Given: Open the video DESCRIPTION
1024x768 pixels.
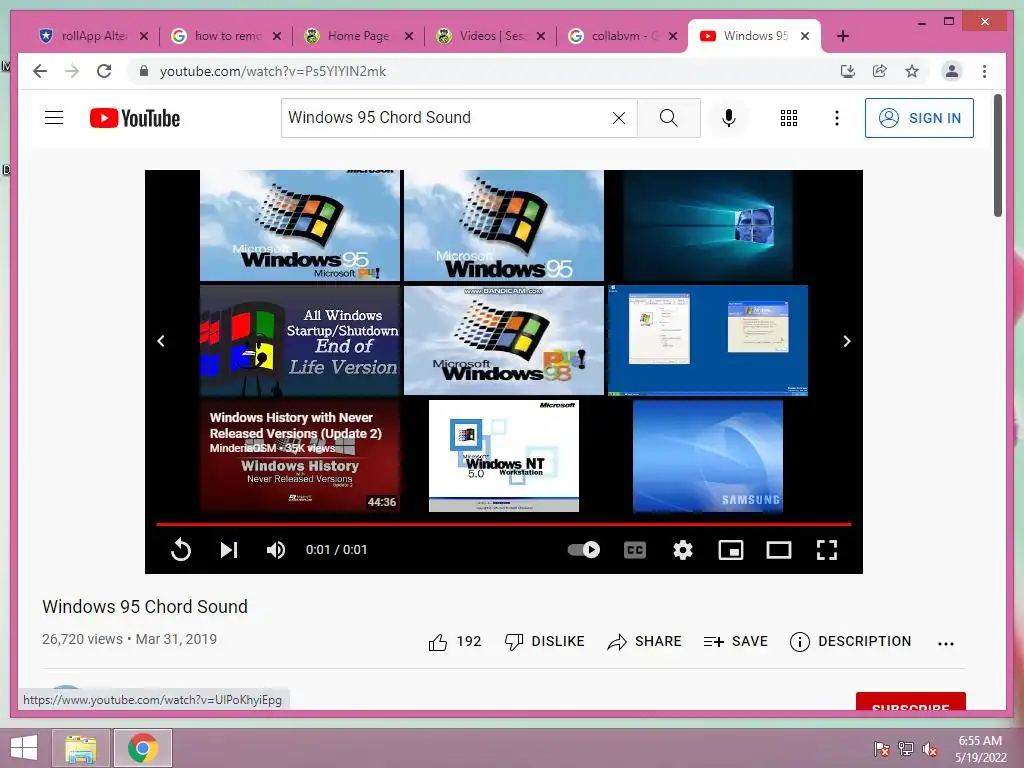Looking at the screenshot, I should 850,642.
